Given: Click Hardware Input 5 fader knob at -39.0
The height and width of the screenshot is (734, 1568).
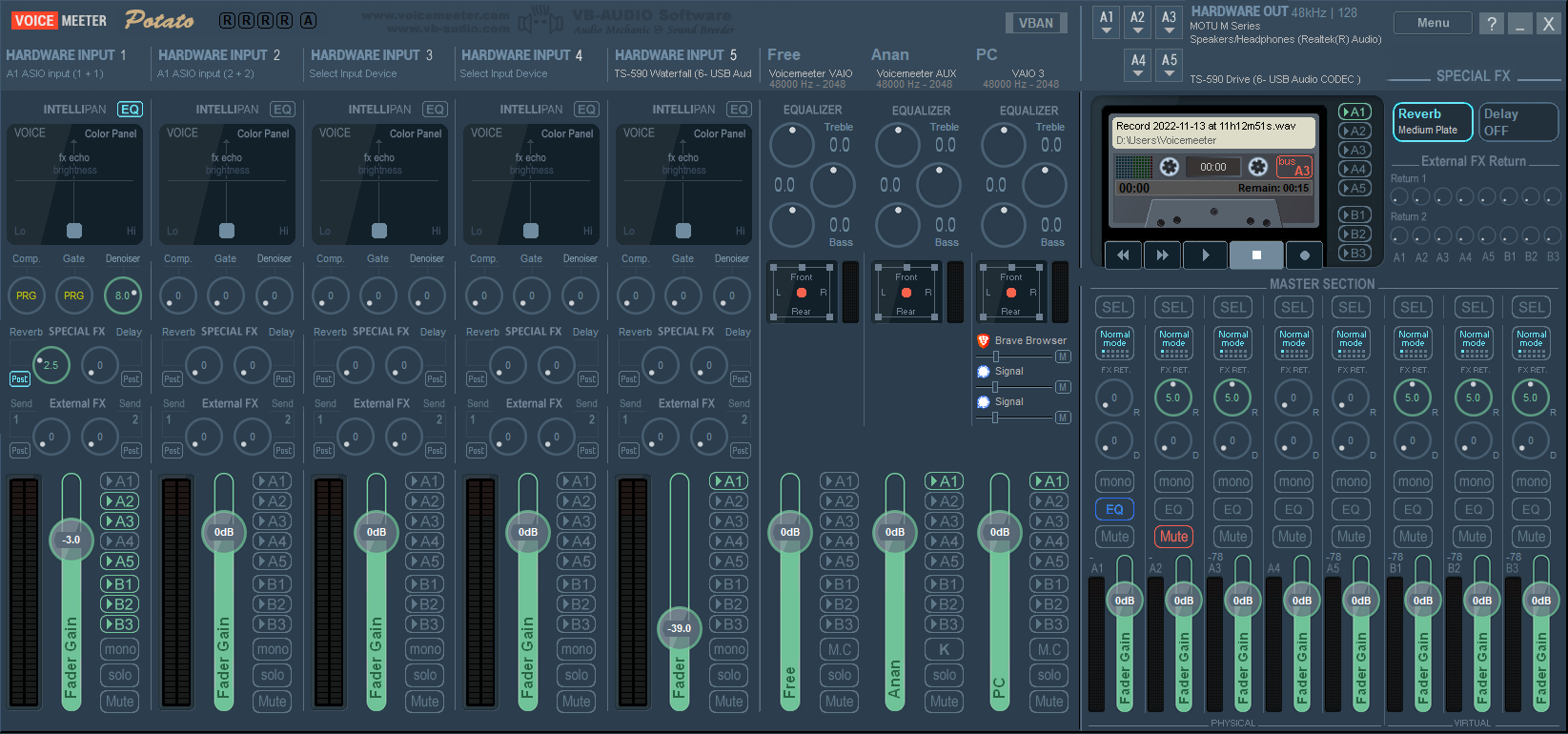Looking at the screenshot, I should point(679,628).
